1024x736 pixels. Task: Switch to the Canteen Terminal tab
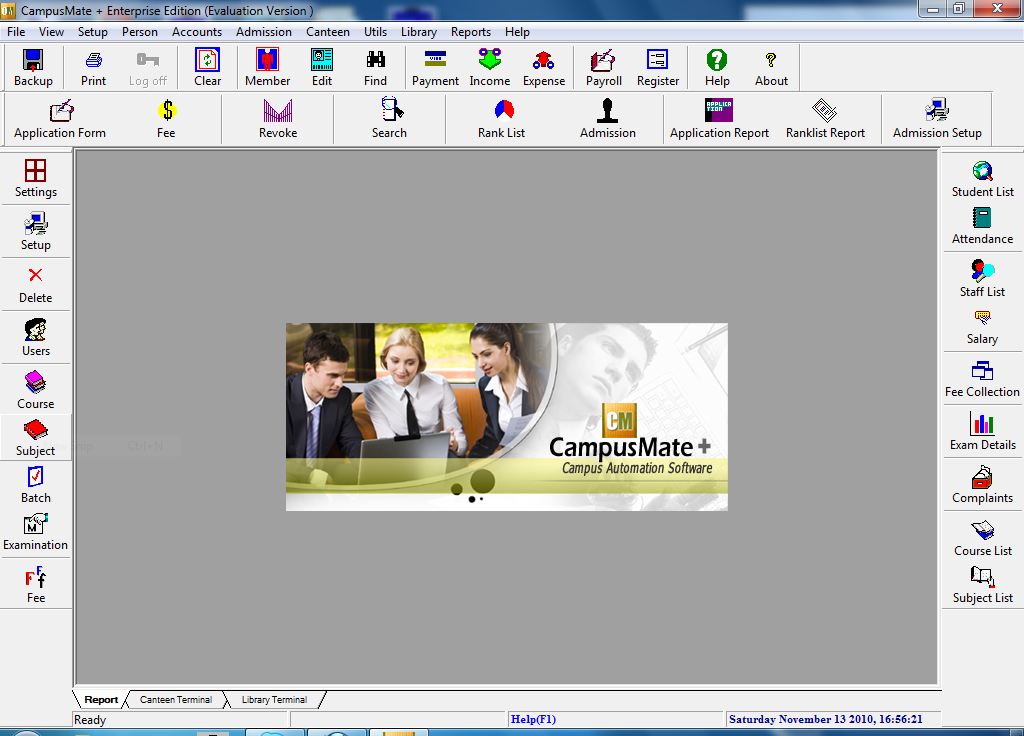coord(176,699)
